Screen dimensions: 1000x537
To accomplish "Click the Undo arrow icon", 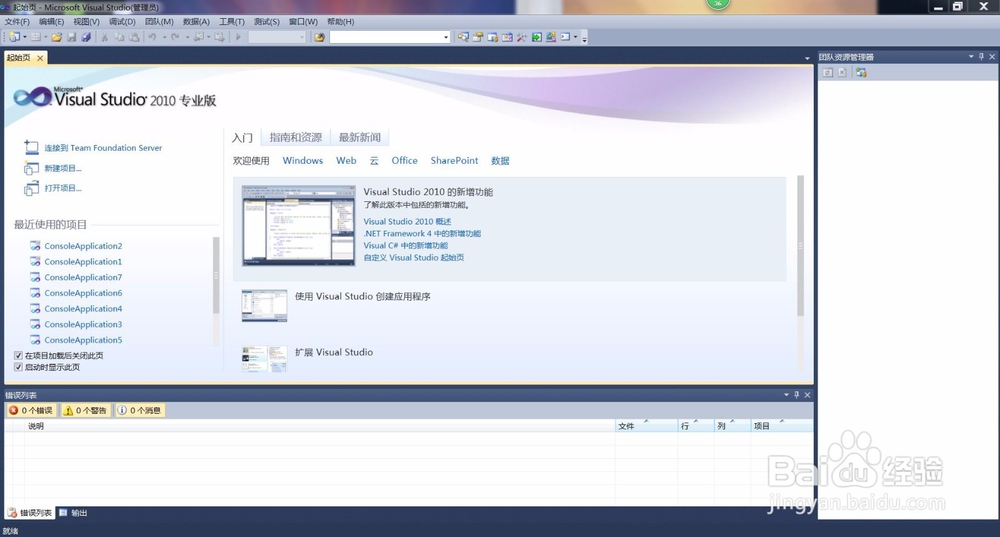I will click(x=152, y=37).
